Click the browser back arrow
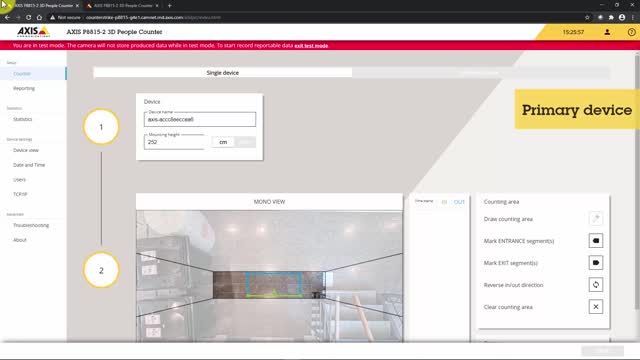 [x=7, y=17]
